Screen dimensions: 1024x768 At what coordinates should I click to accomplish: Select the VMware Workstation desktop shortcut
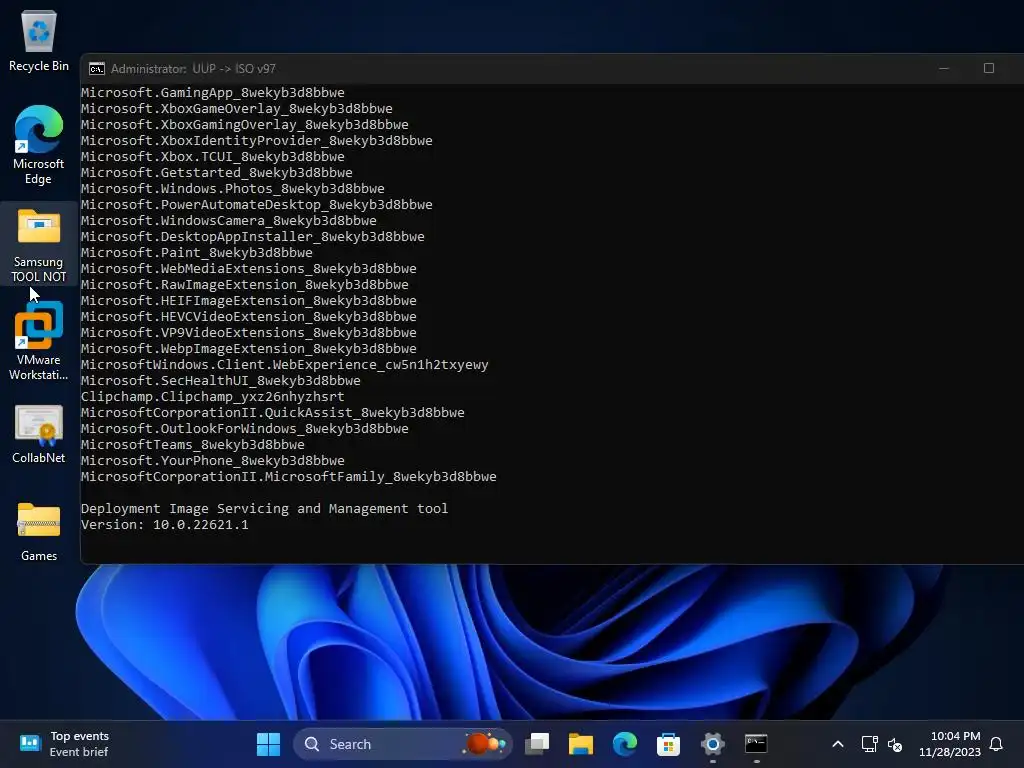click(x=39, y=341)
